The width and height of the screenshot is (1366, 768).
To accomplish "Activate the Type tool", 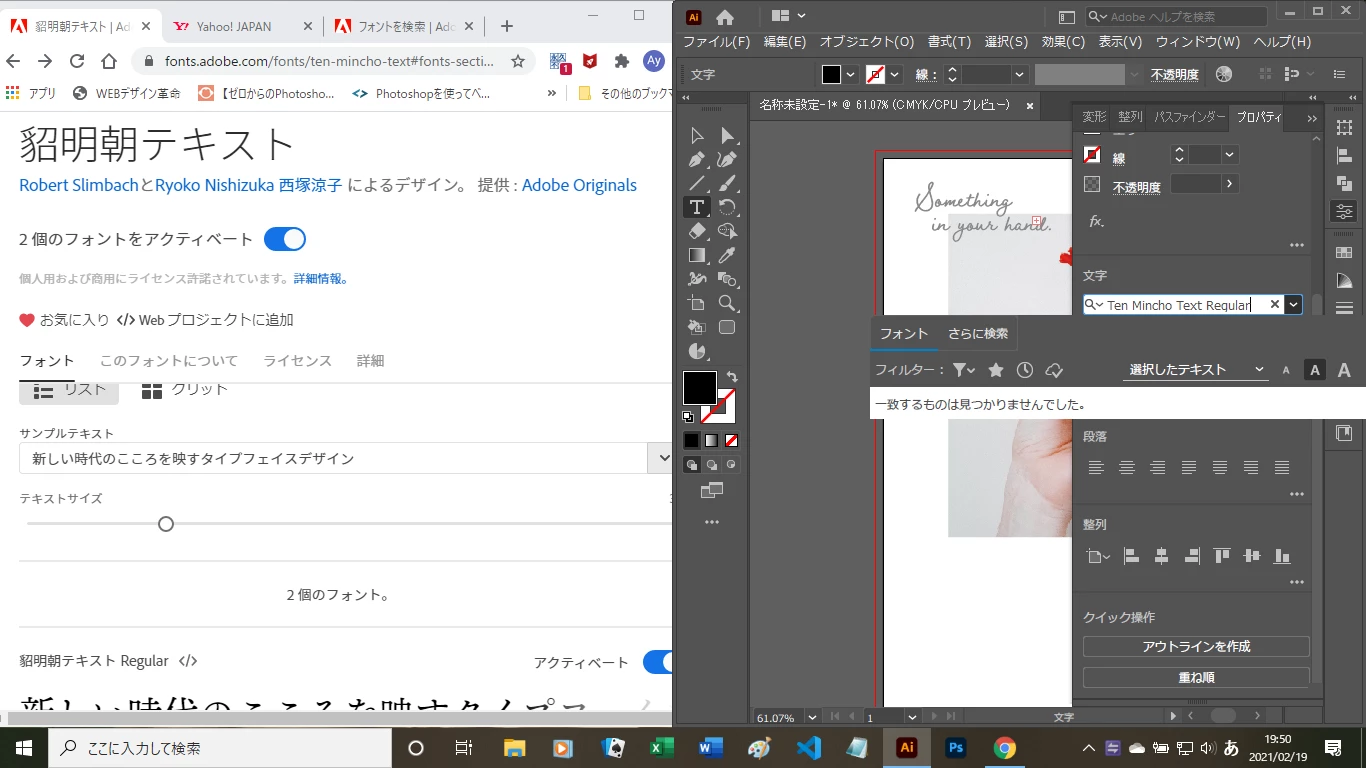I will (697, 207).
